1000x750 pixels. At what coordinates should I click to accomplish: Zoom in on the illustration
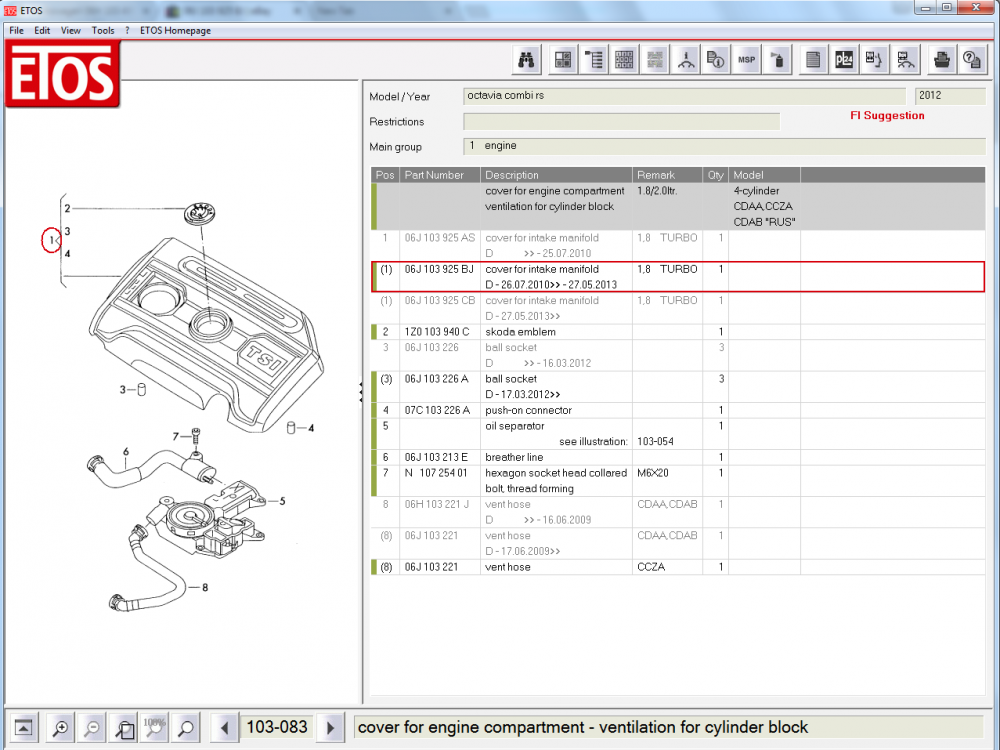pyautogui.click(x=61, y=727)
